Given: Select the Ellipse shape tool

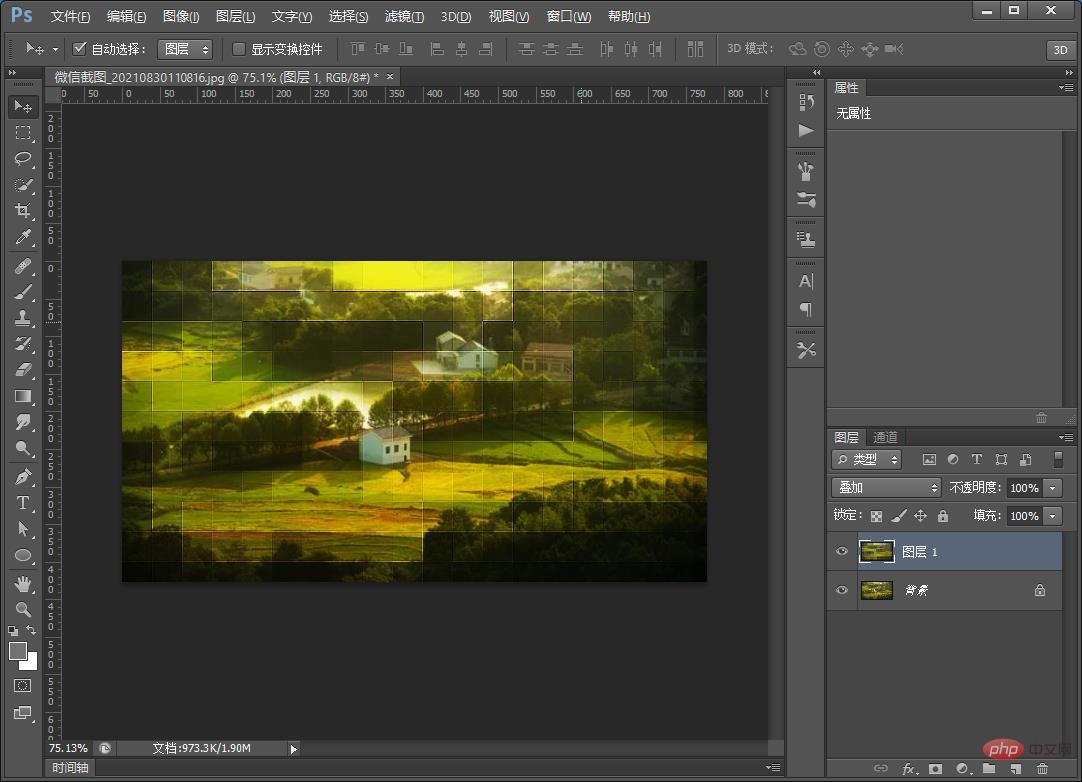Looking at the screenshot, I should tap(23, 556).
